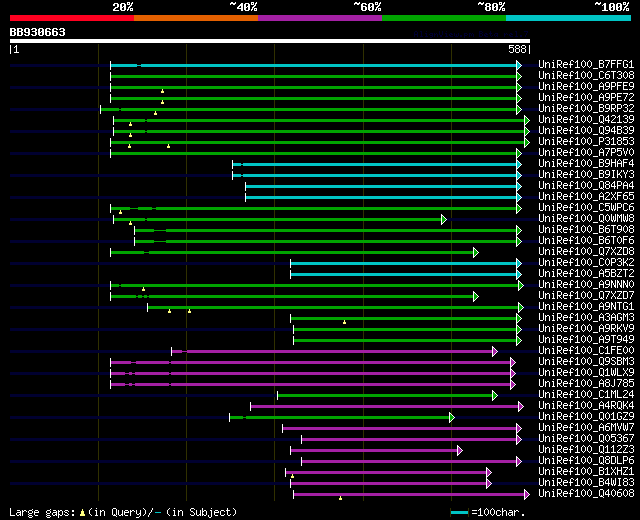Open the UniRef100_Q8DLP6 entry
Viewport: 640px width, 520px height.
586,461
